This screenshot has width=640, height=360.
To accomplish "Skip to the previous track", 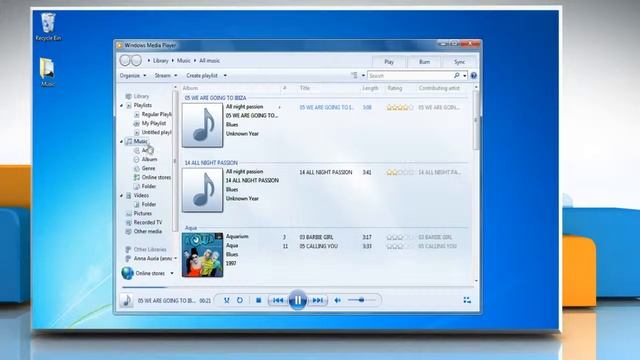I will coord(278,300).
